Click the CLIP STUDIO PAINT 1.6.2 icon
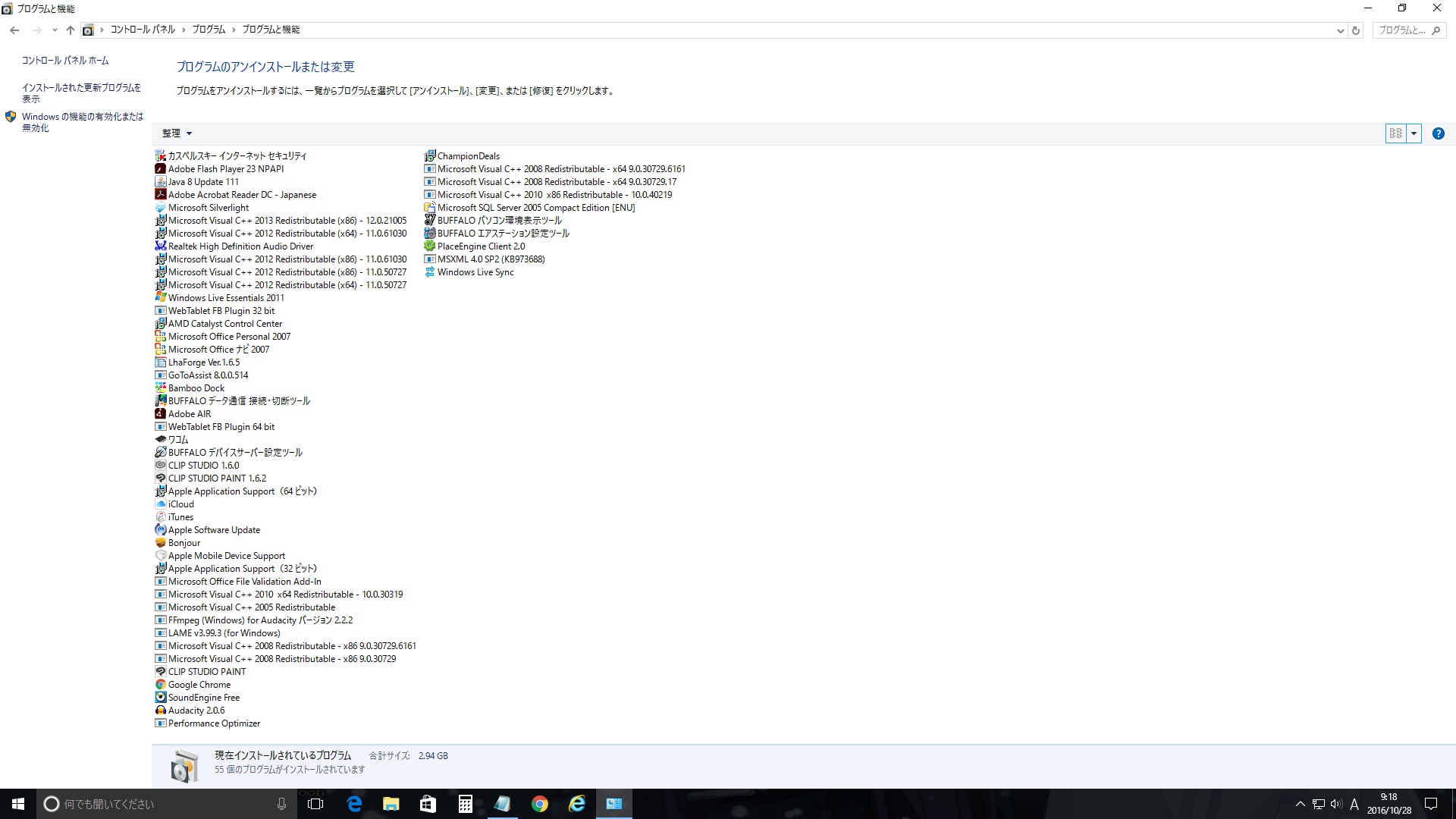The height and width of the screenshot is (819, 1456). 161,479
